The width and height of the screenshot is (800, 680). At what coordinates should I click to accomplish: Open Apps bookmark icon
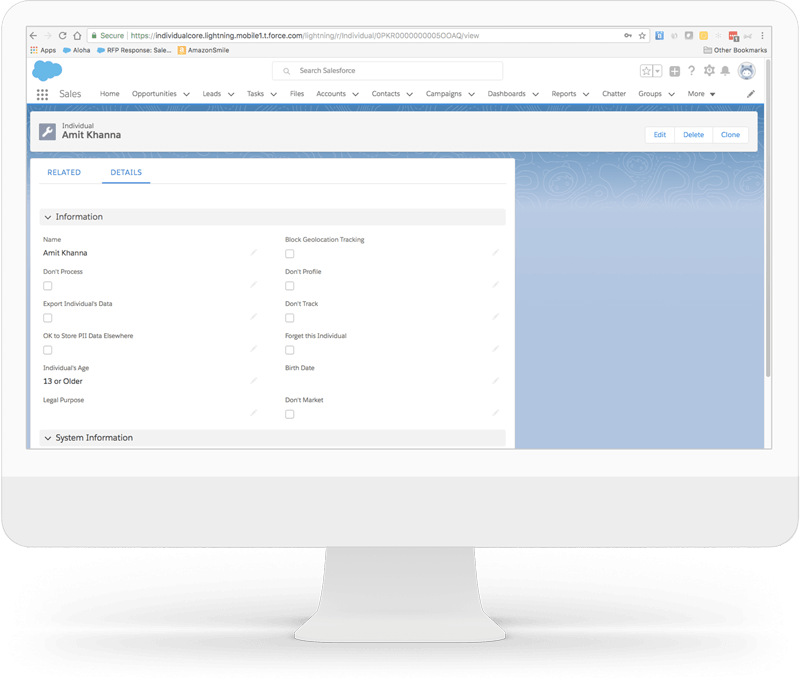click(x=43, y=50)
